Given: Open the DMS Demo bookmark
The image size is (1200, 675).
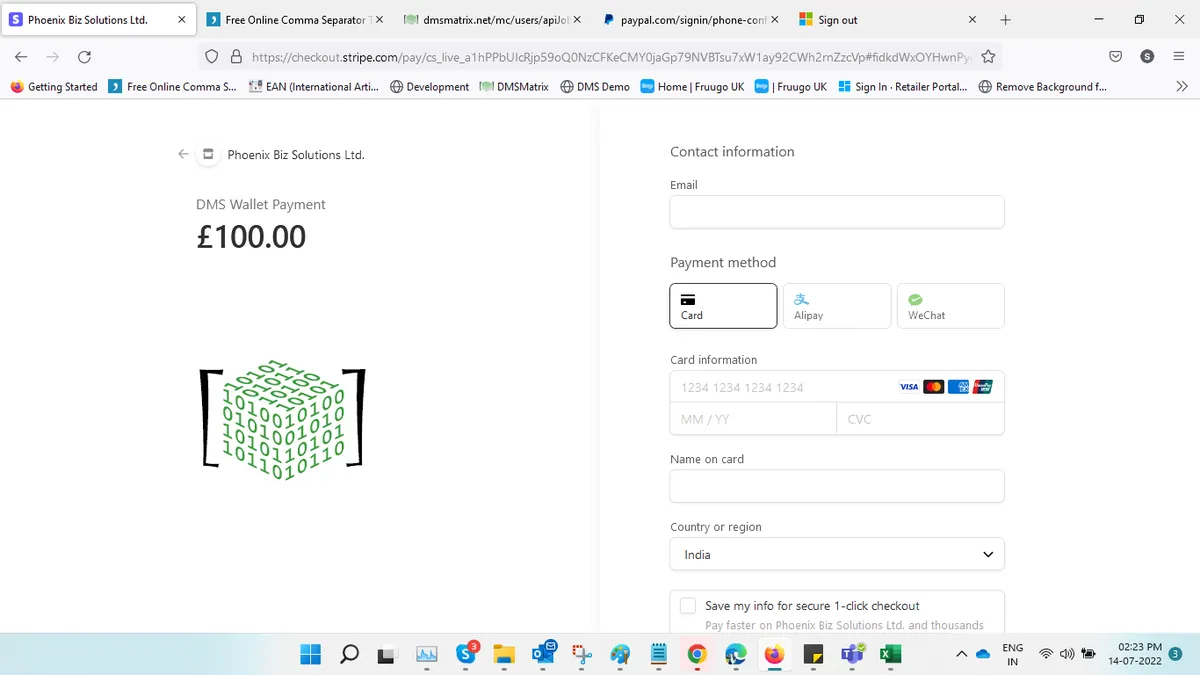Looking at the screenshot, I should [x=595, y=87].
